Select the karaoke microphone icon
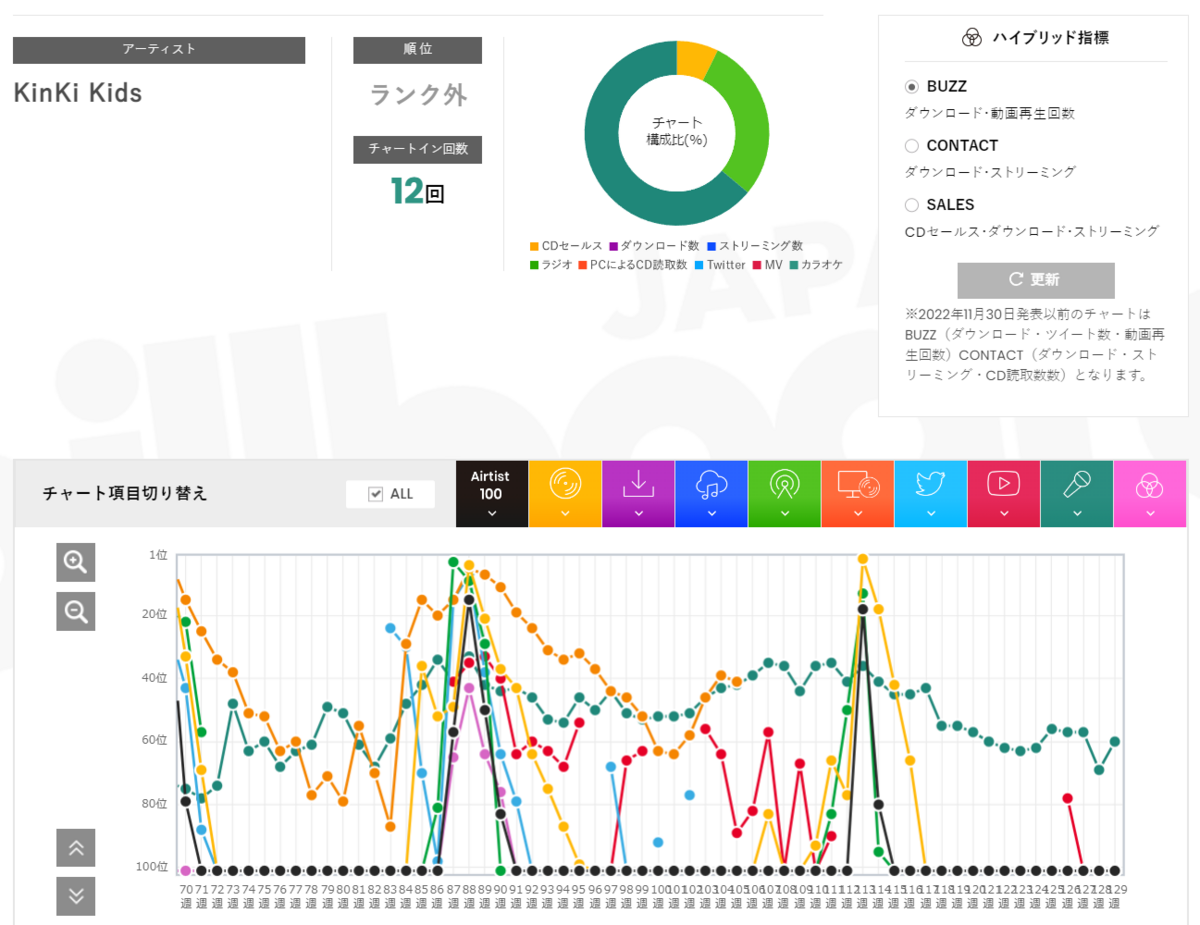This screenshot has width=1200, height=925. pos(1077,484)
